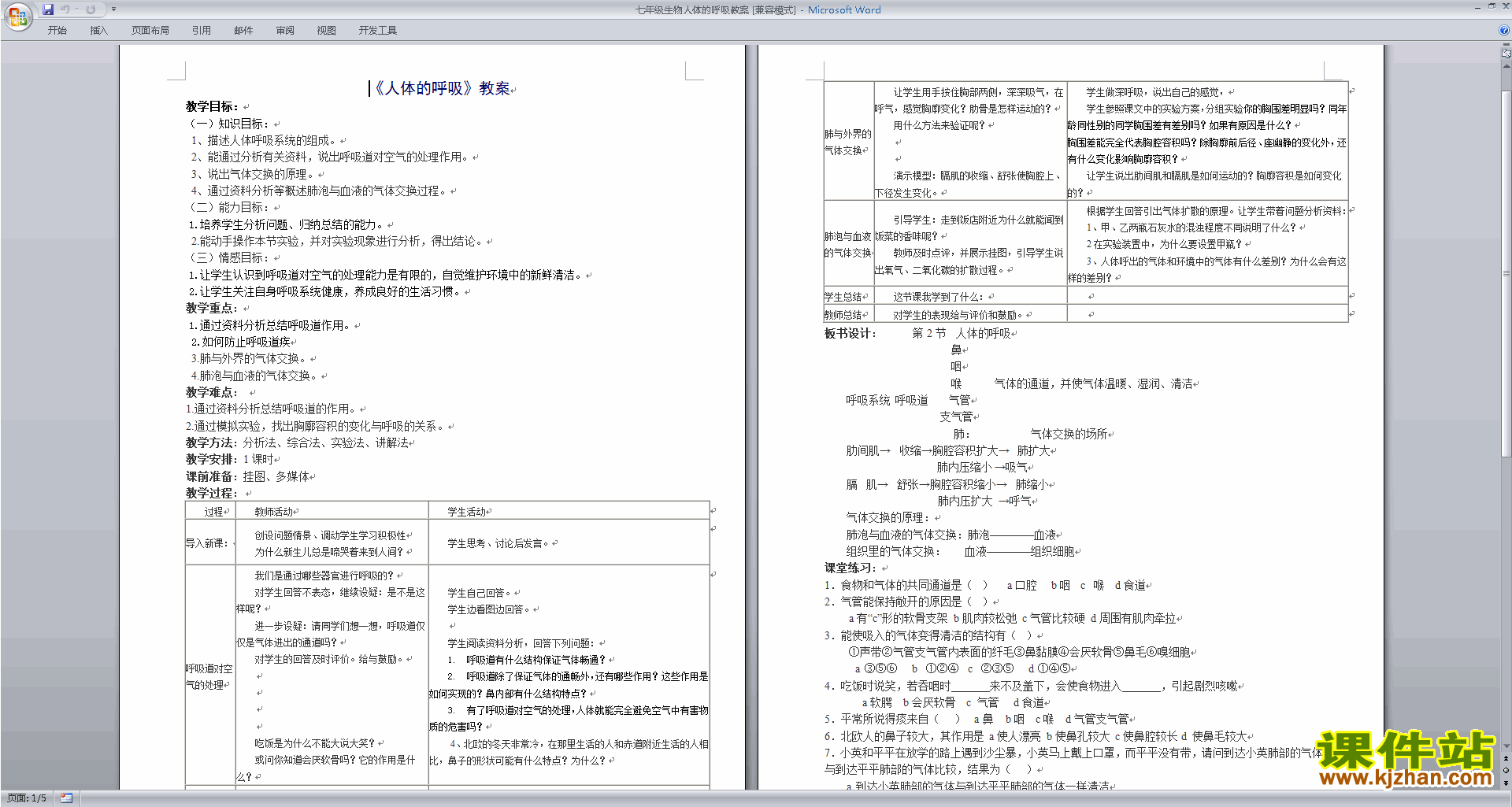Click the Next Page double-arrow button
The height and width of the screenshot is (807, 1512).
[x=1506, y=783]
